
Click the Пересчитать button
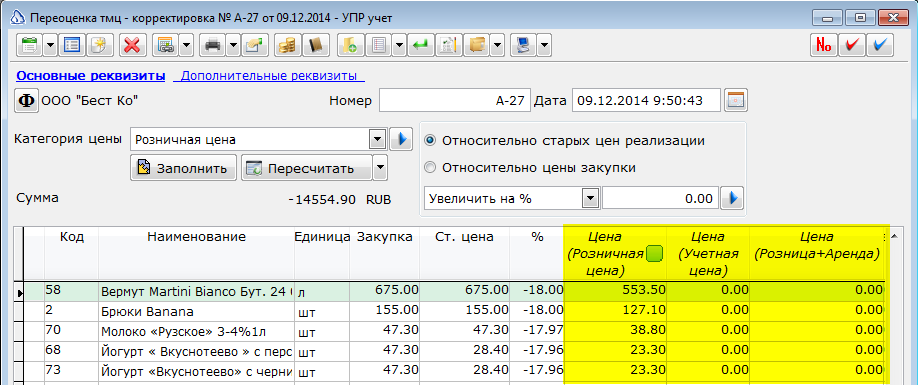307,169
